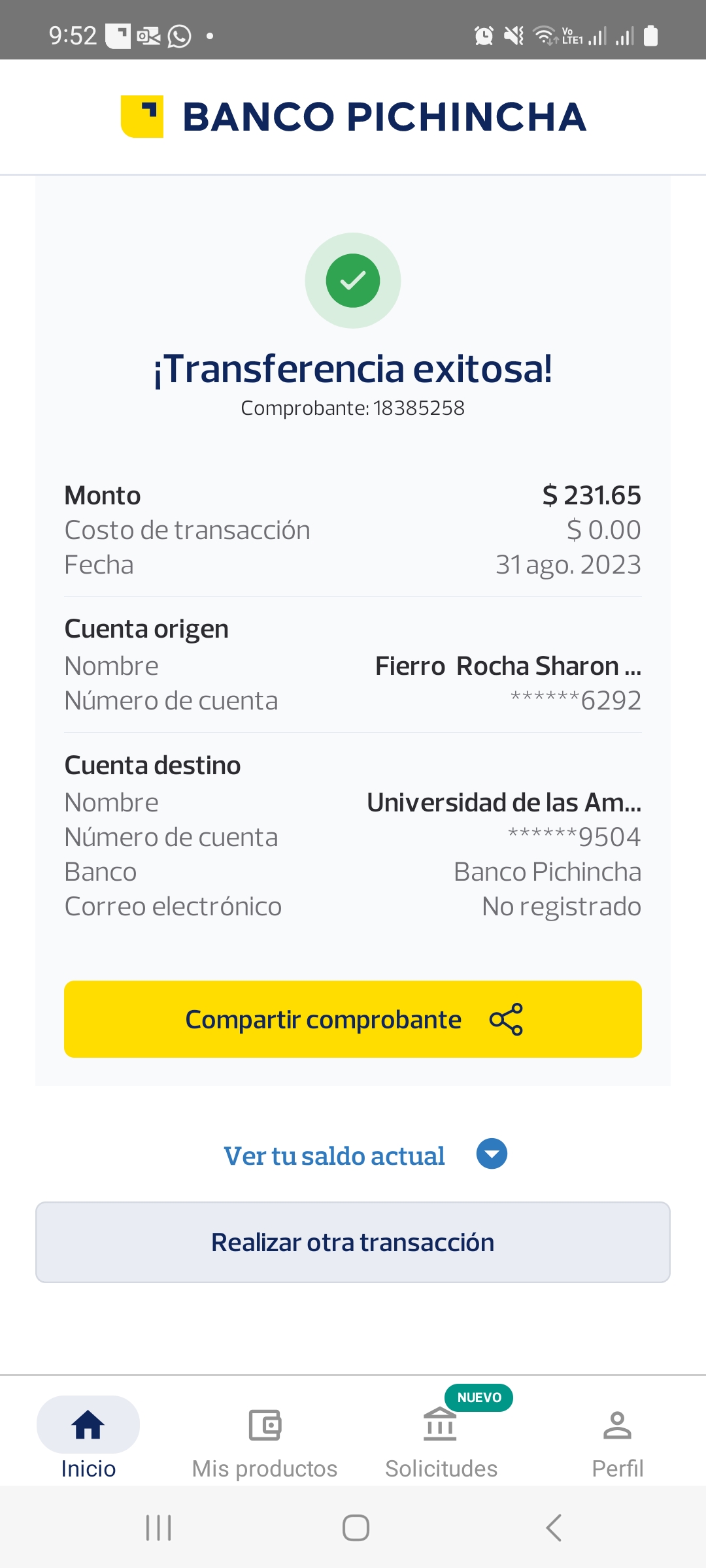Open the Android recent apps button
The width and height of the screenshot is (706, 1568).
tap(158, 1527)
